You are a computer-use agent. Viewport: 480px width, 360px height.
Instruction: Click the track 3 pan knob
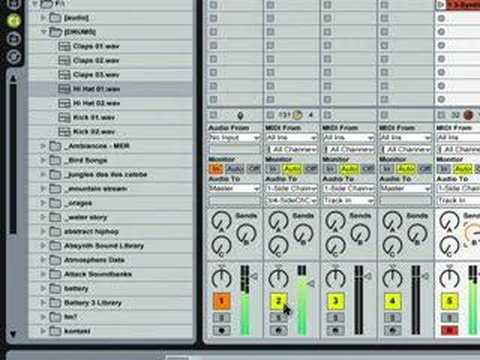[x=335, y=278]
